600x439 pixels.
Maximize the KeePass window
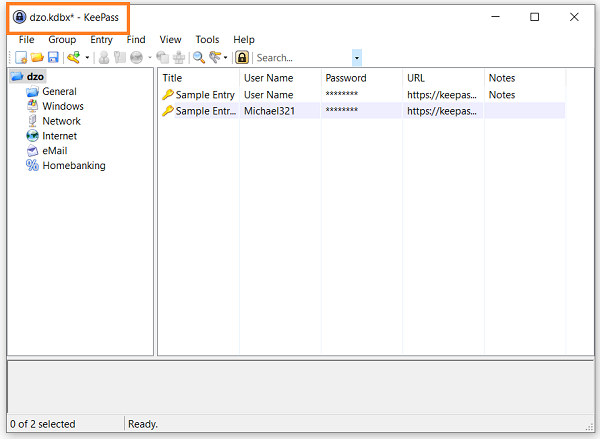(x=535, y=17)
